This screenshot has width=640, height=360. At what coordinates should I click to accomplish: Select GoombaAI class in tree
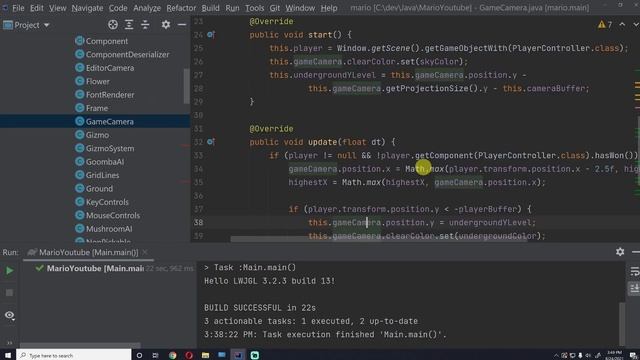(x=100, y=162)
